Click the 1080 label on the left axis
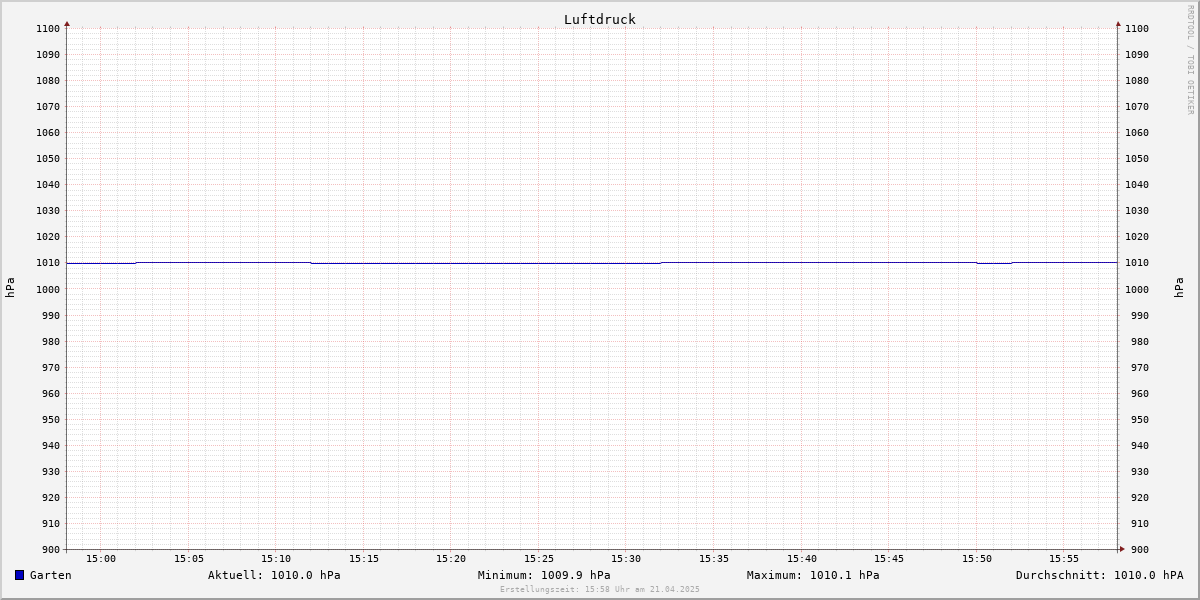The image size is (1200, 600). point(48,81)
